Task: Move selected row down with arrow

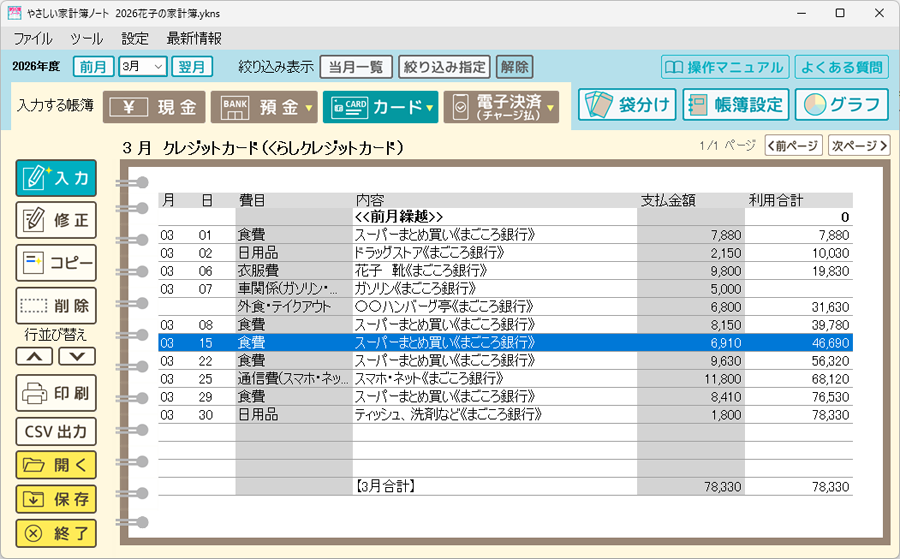Action: tap(77, 356)
